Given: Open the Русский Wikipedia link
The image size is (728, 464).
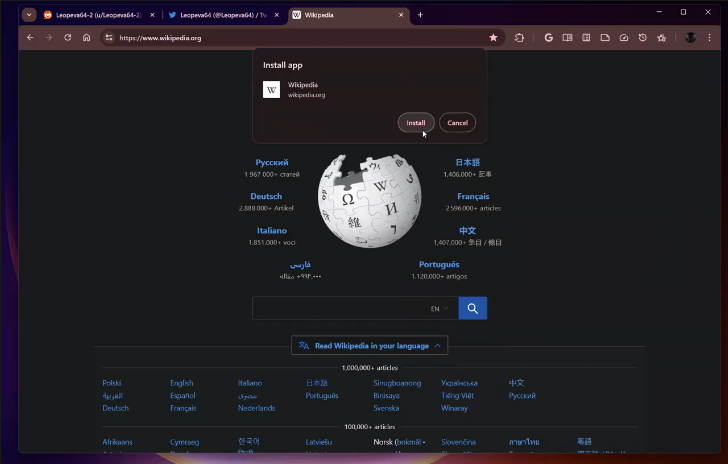Looking at the screenshot, I should 271,162.
